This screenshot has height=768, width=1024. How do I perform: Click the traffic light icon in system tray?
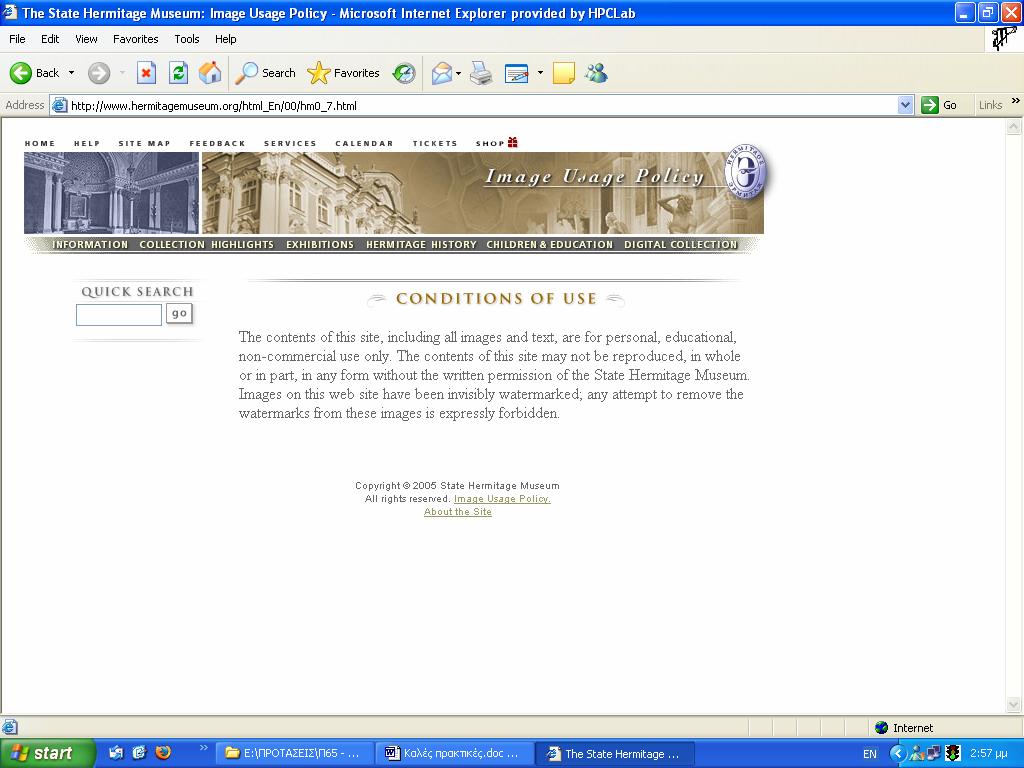click(953, 753)
